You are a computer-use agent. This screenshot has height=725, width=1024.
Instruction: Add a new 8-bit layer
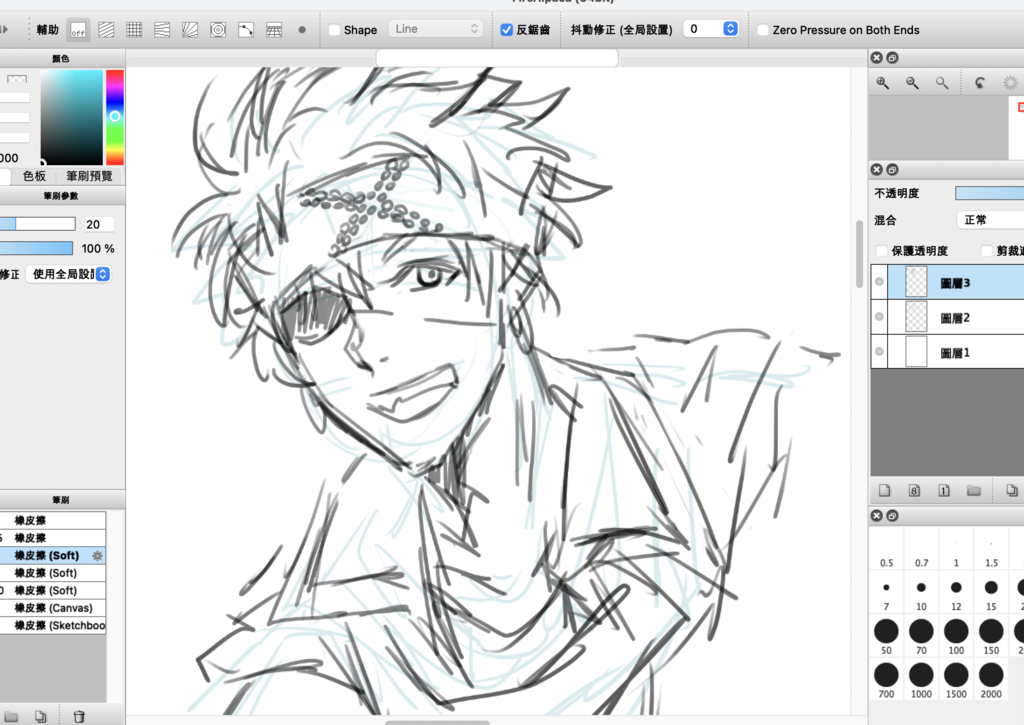pyautogui.click(x=914, y=491)
